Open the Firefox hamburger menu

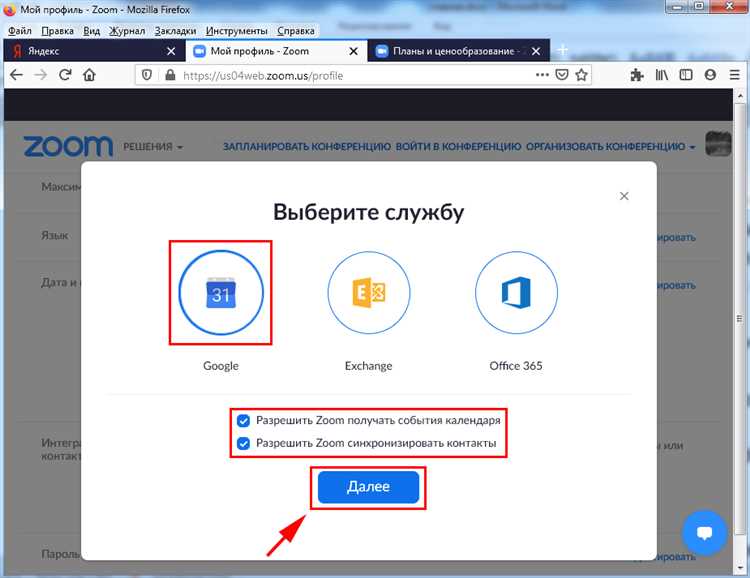coord(735,75)
